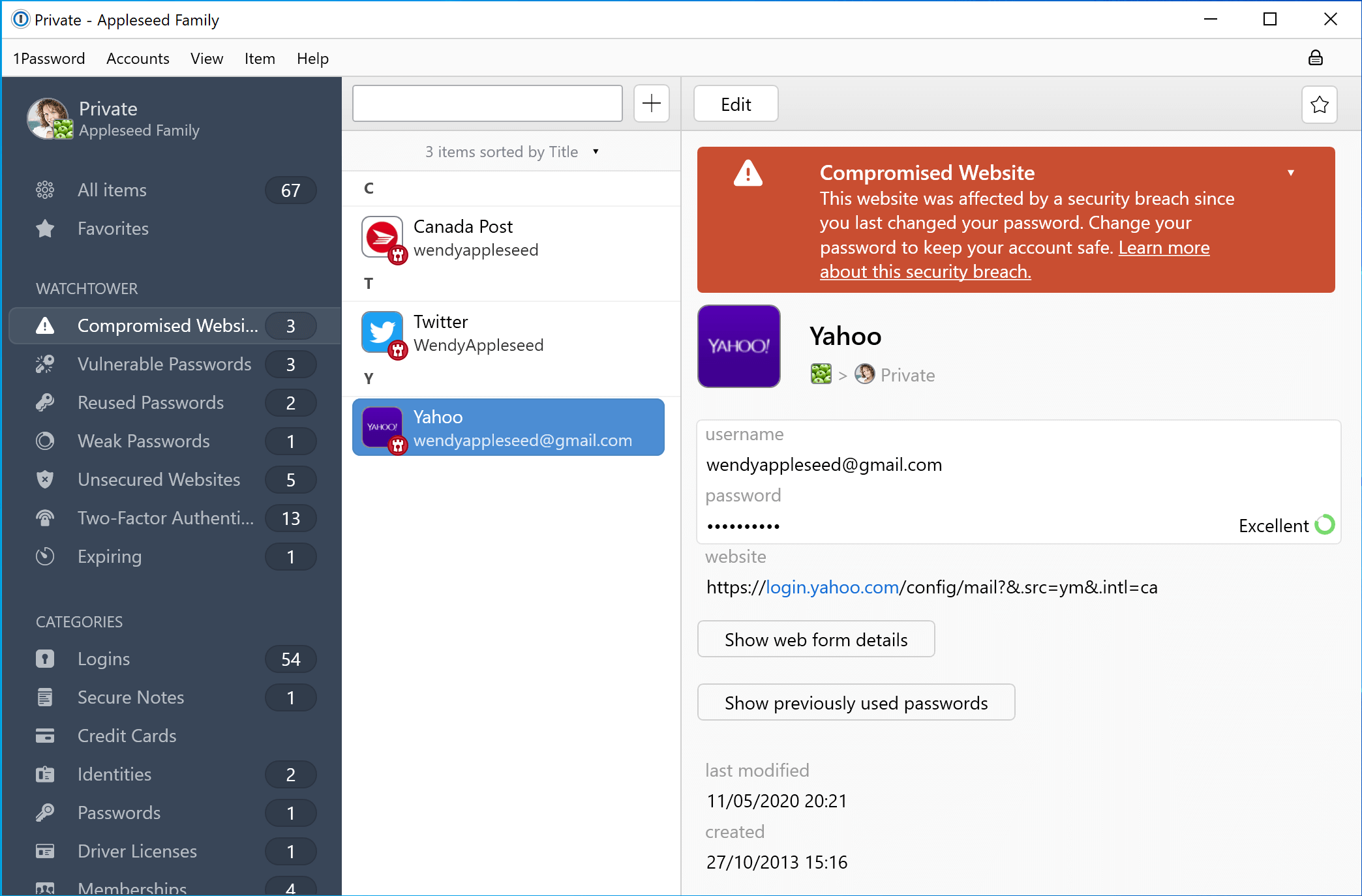Click the Two-Factor Authentication signal icon
Viewport: 1362px width, 896px height.
pyautogui.click(x=45, y=518)
